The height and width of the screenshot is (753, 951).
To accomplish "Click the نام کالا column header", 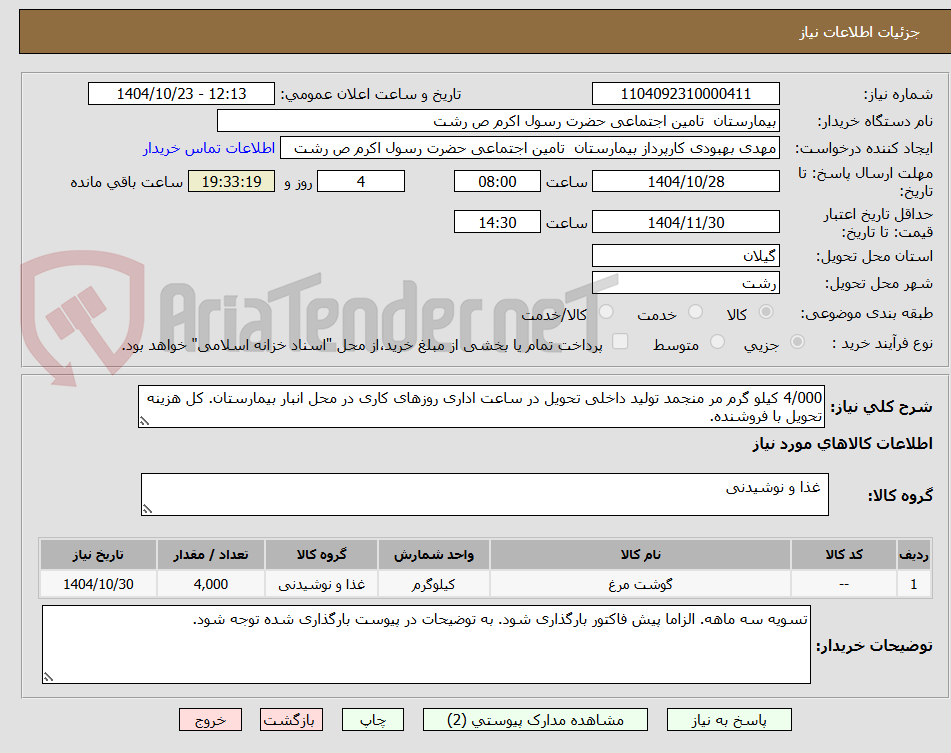I will (640, 554).
